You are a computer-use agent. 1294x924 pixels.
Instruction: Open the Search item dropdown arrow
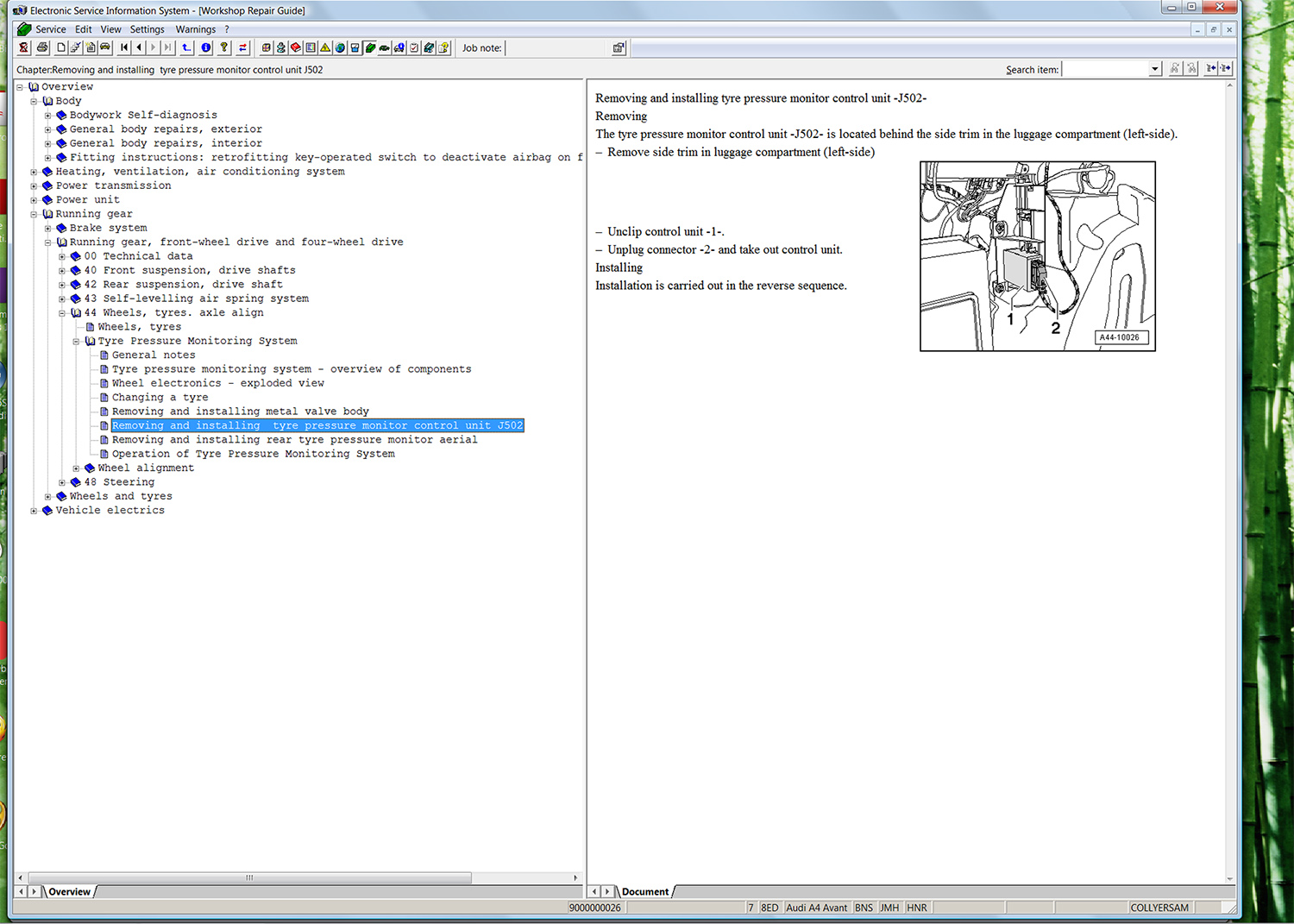pos(1155,69)
